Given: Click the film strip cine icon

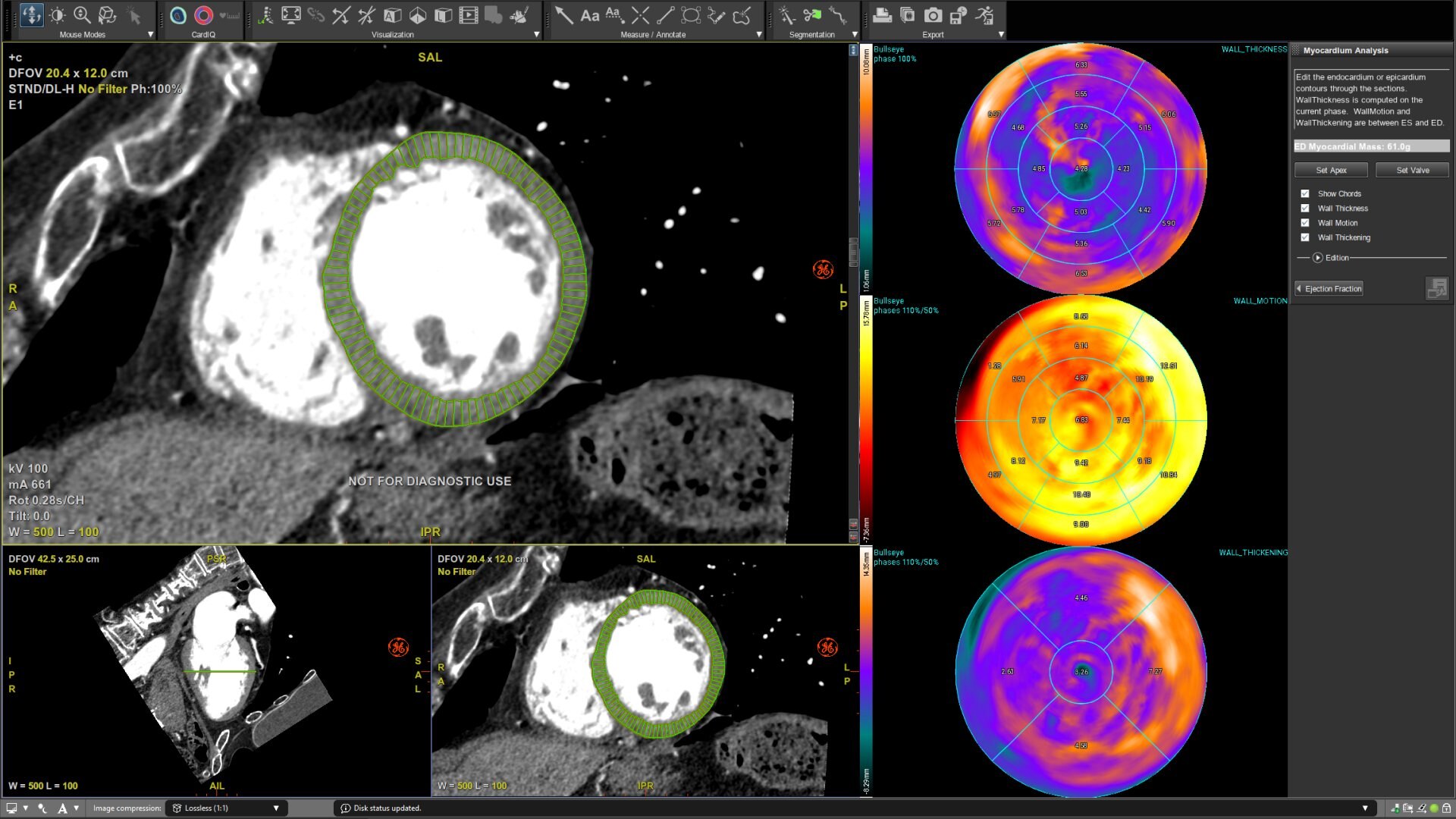Looking at the screenshot, I should tap(469, 15).
